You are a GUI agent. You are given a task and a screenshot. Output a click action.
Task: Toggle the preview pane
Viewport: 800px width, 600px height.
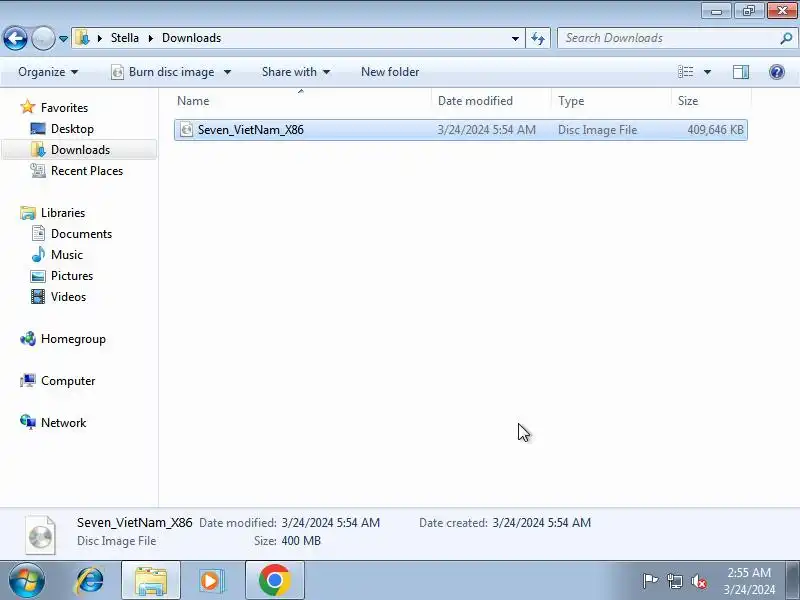click(x=741, y=72)
